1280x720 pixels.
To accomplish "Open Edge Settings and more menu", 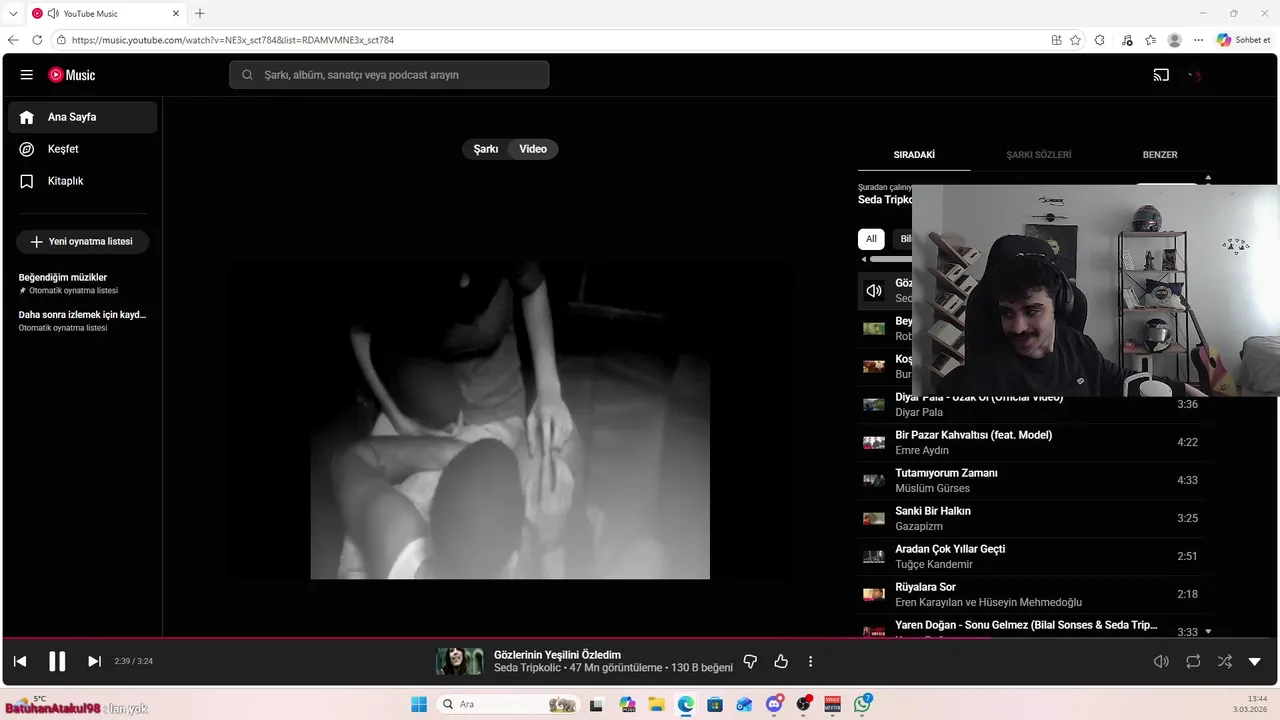I will [1199, 40].
